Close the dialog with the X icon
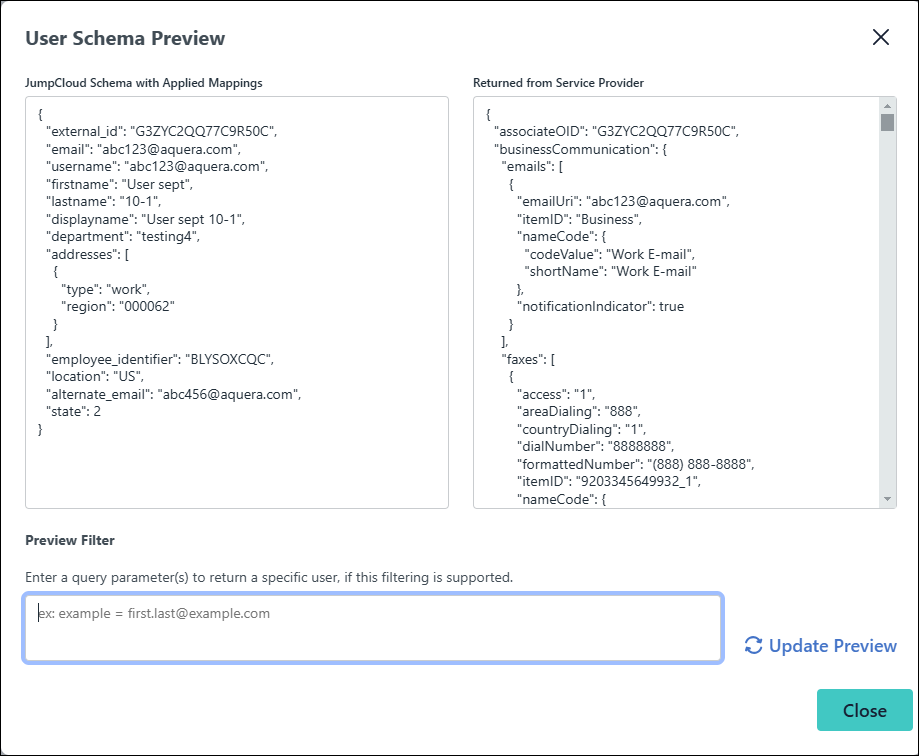 (x=880, y=38)
